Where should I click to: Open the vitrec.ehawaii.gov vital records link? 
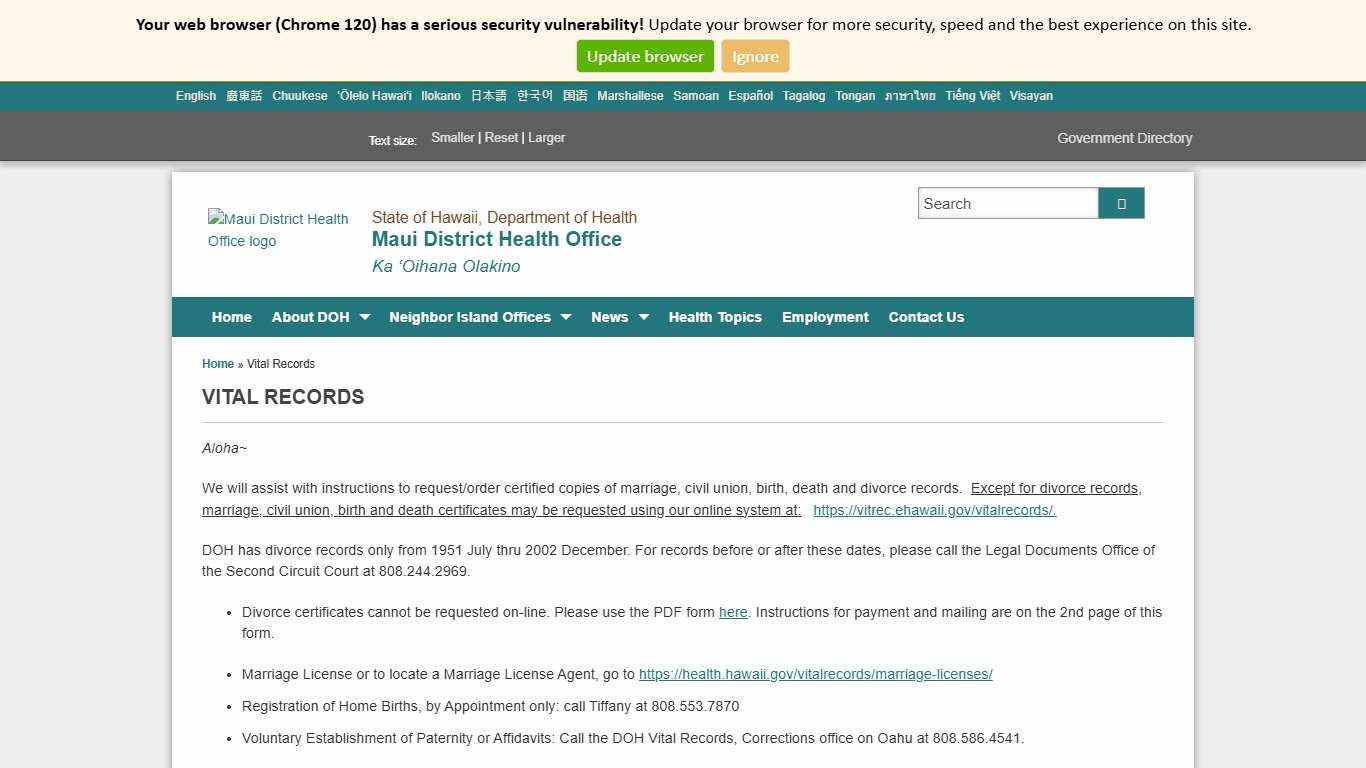934,510
